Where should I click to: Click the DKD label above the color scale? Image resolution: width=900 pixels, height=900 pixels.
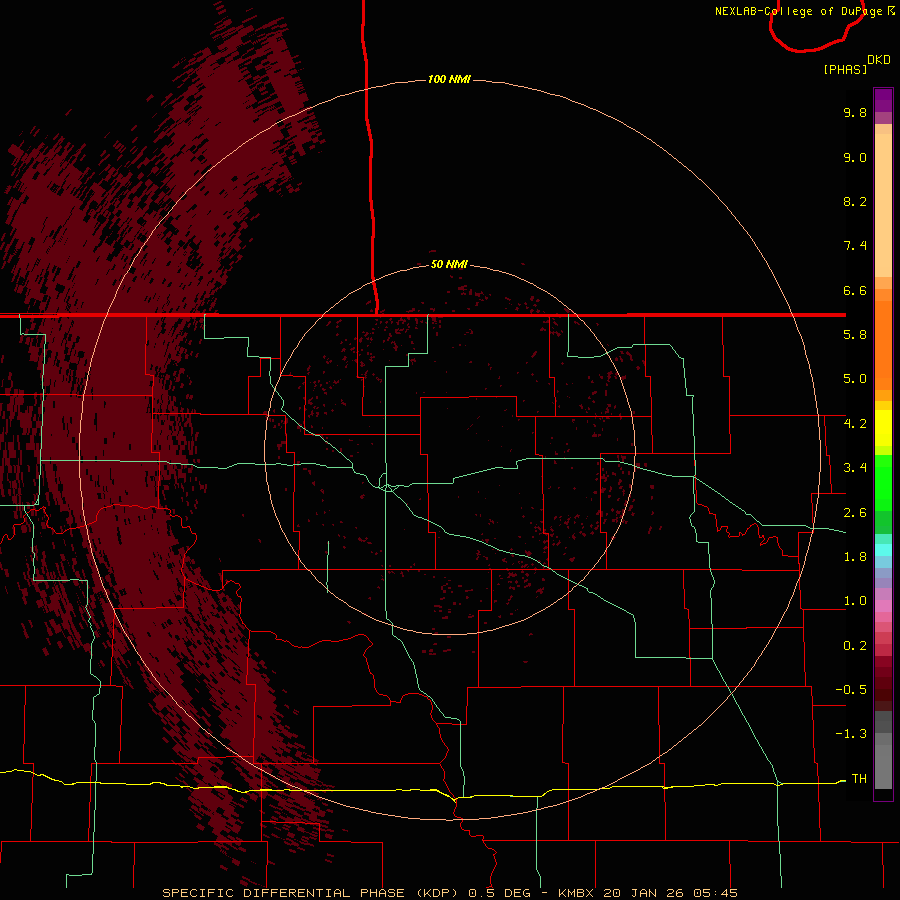pyautogui.click(x=879, y=60)
